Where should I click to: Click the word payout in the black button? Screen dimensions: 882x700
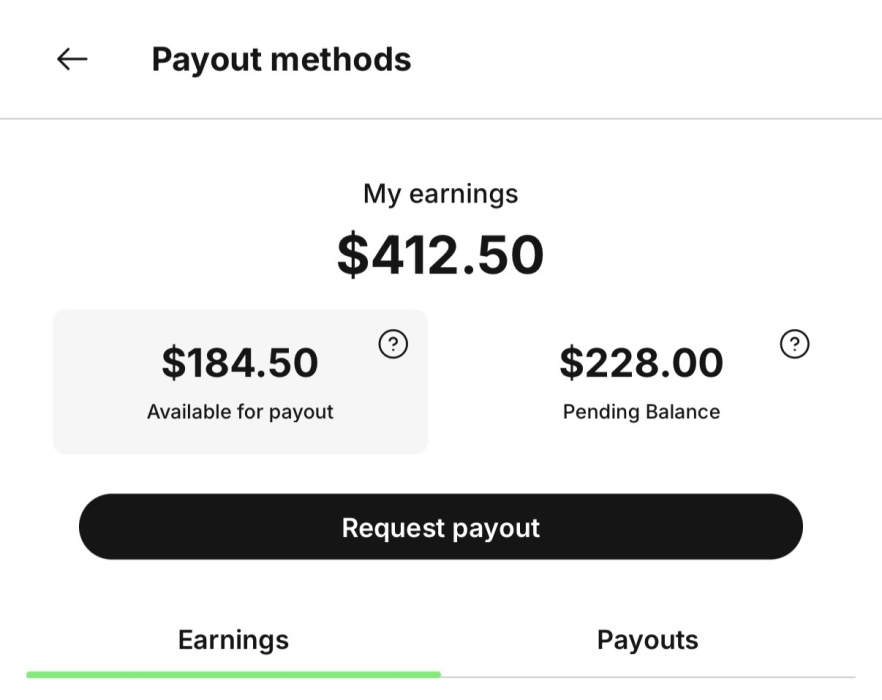click(496, 528)
